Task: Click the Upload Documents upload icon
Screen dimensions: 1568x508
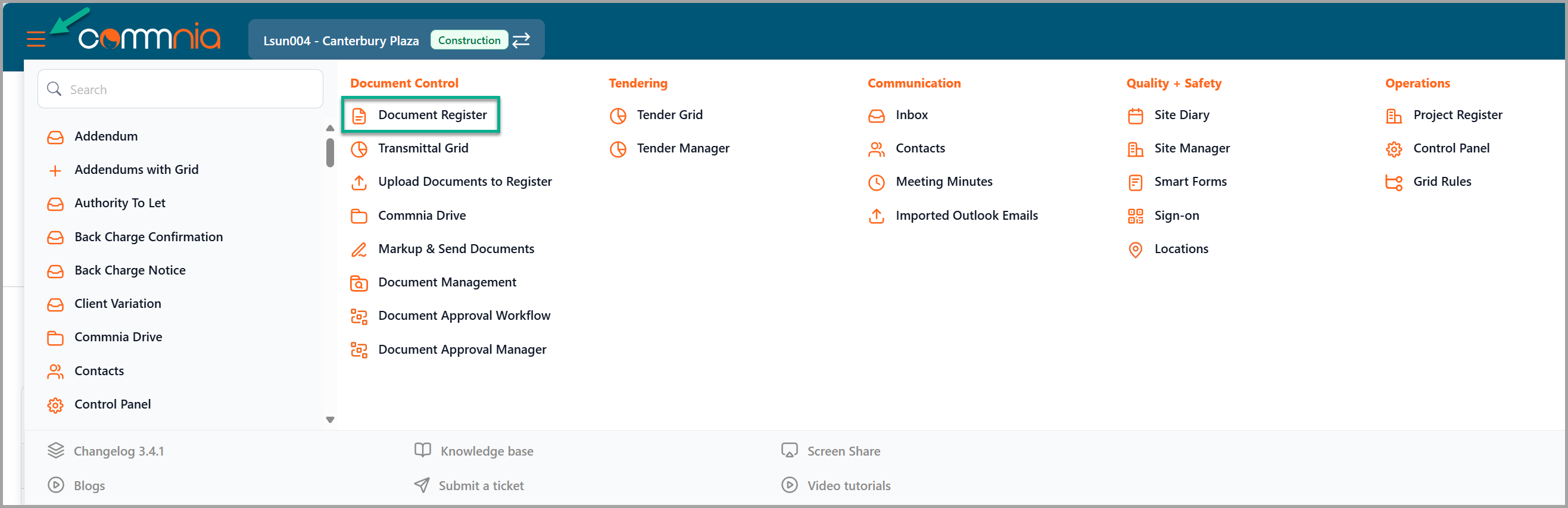Action: tap(359, 182)
